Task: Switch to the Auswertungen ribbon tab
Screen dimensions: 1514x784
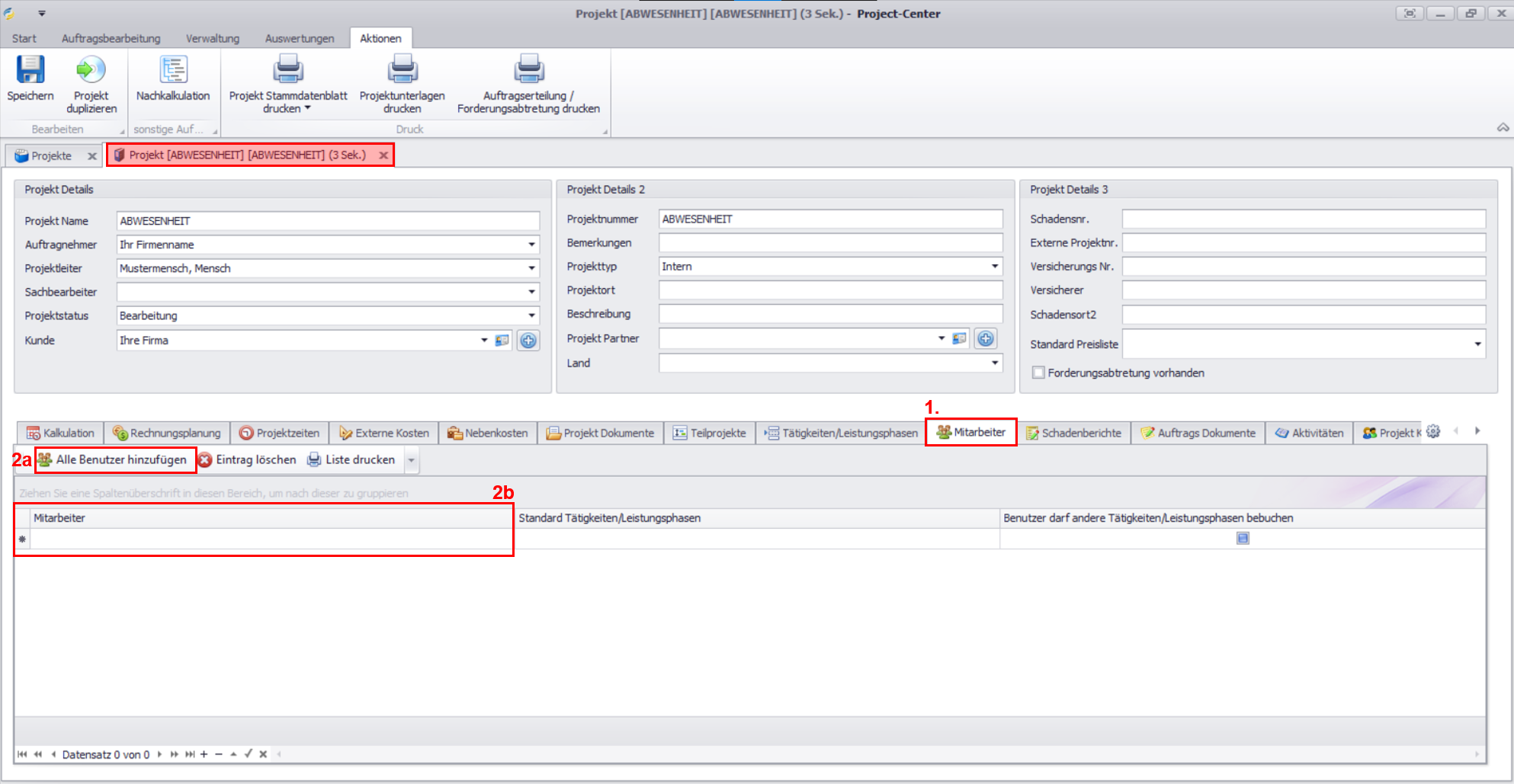Action: coord(299,38)
